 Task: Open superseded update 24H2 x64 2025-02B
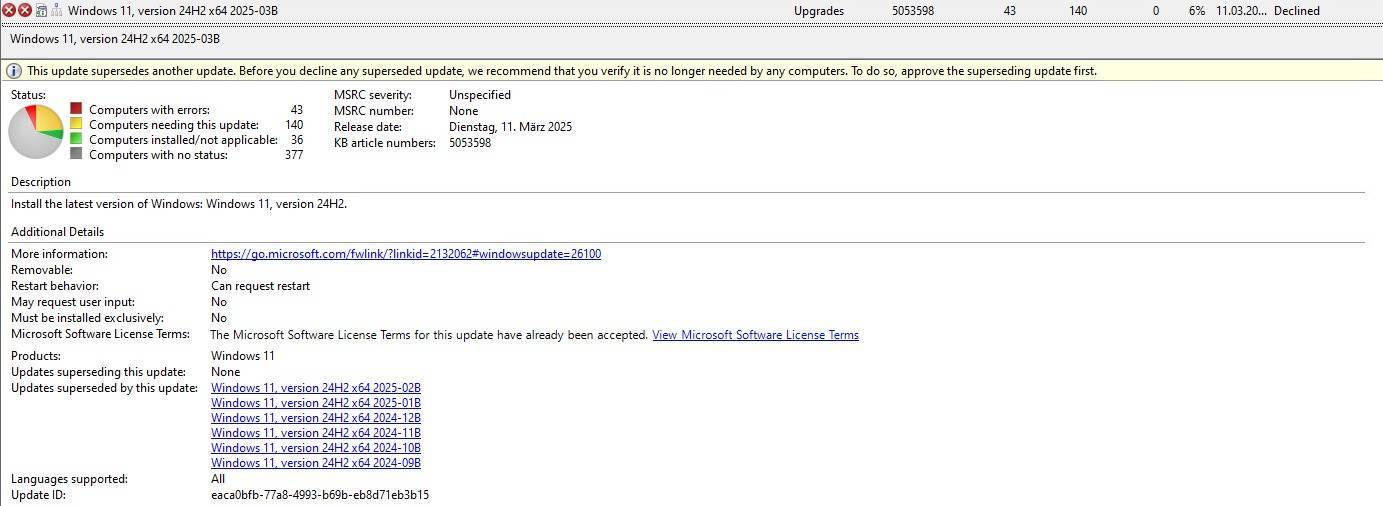tap(315, 388)
